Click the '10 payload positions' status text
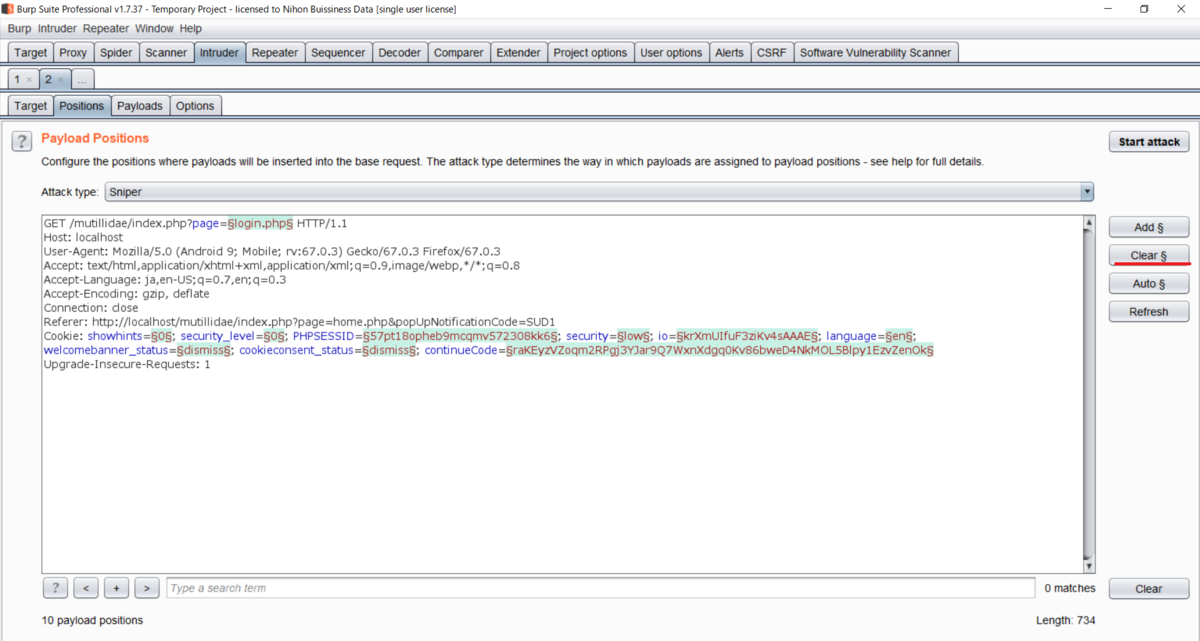 [x=92, y=620]
